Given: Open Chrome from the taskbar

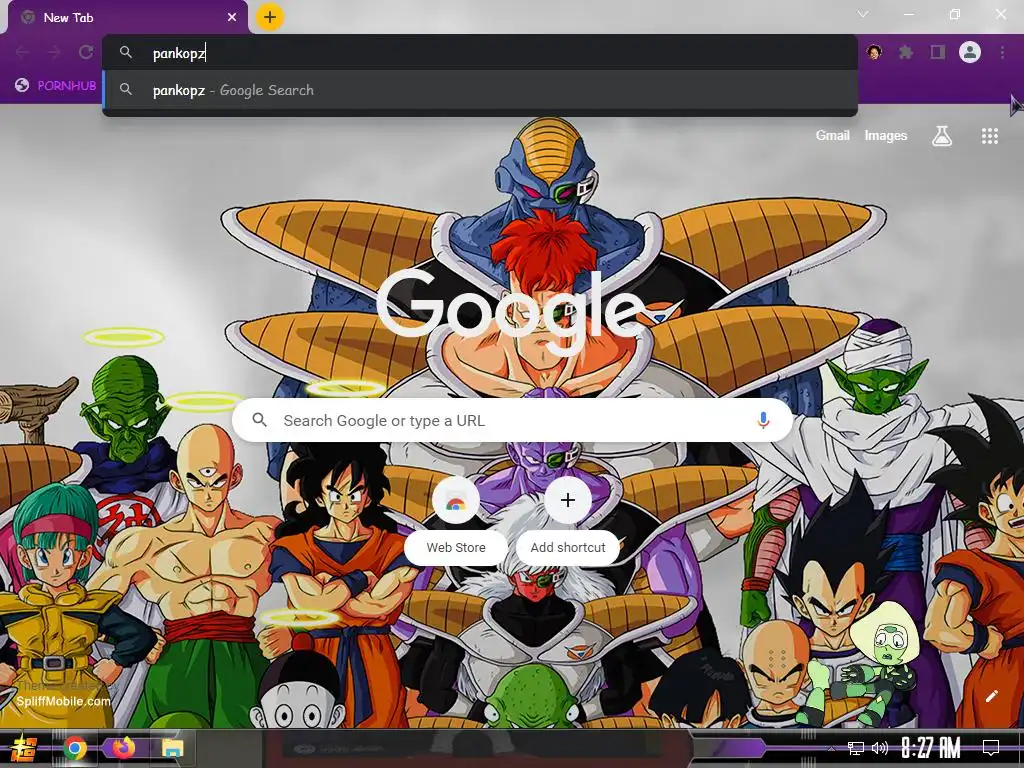Looking at the screenshot, I should click(75, 748).
